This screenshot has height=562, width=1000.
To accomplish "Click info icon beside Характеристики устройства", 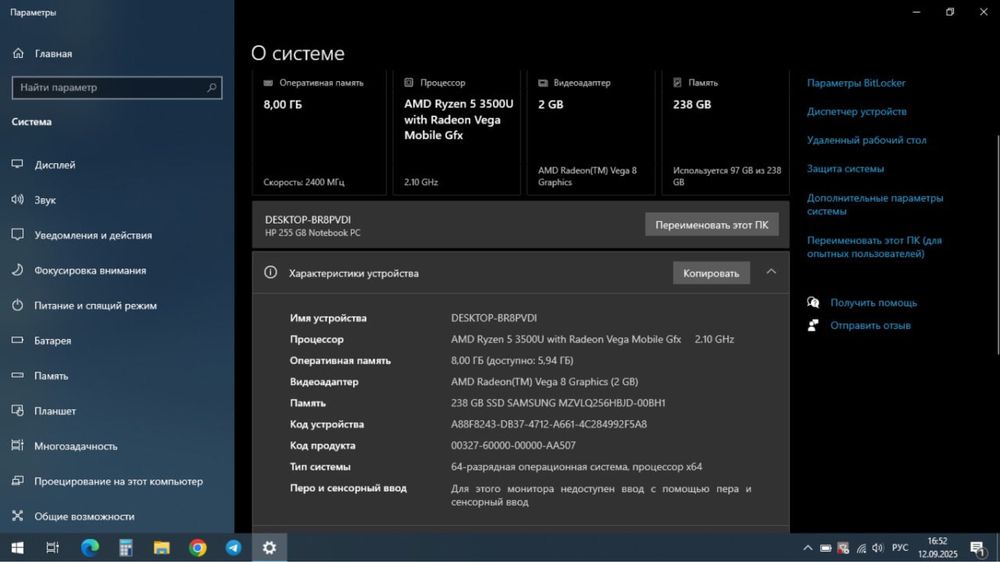I will coord(270,272).
